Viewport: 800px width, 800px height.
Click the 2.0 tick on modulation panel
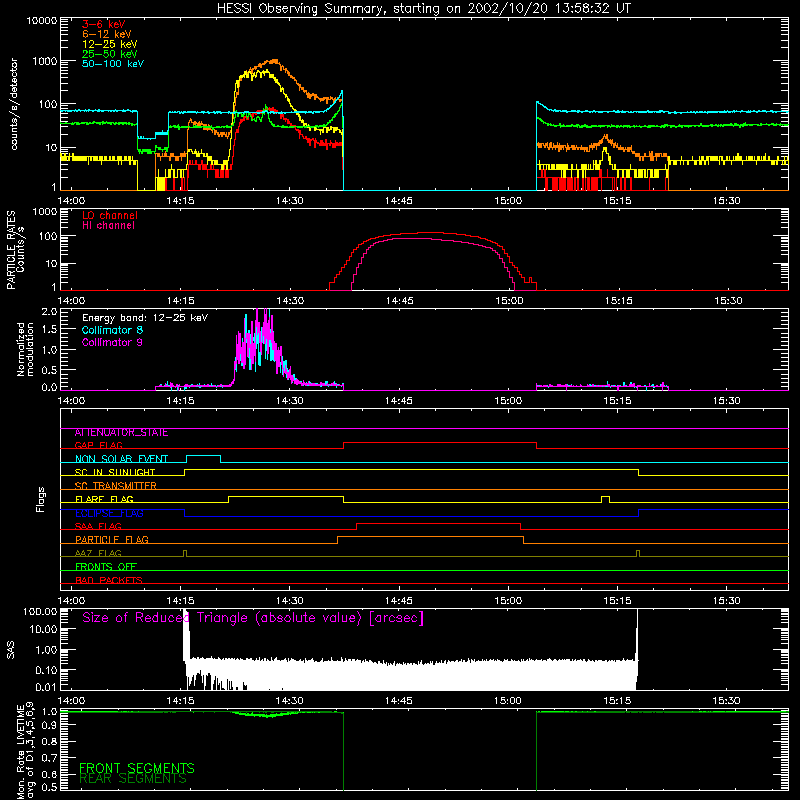pos(49,312)
